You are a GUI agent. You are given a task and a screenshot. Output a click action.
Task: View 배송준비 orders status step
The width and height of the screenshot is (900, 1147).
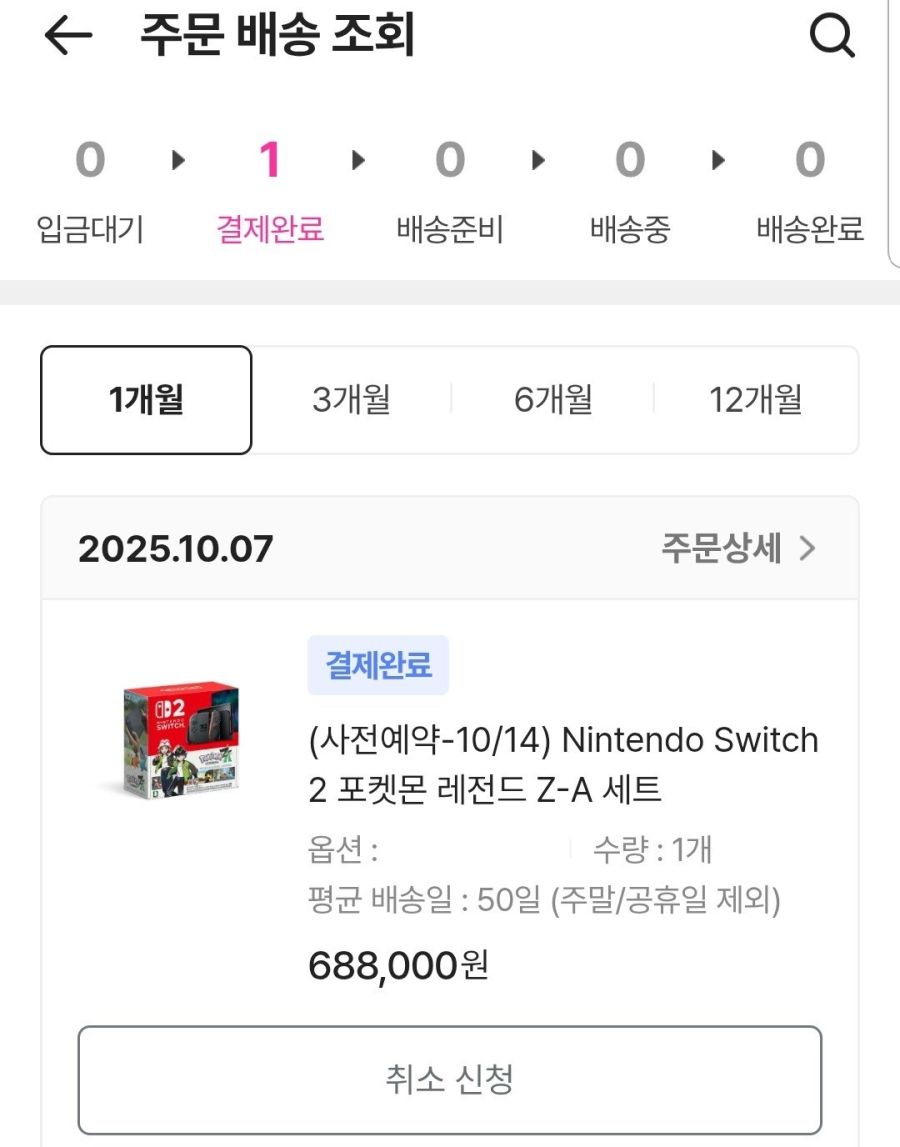point(450,190)
